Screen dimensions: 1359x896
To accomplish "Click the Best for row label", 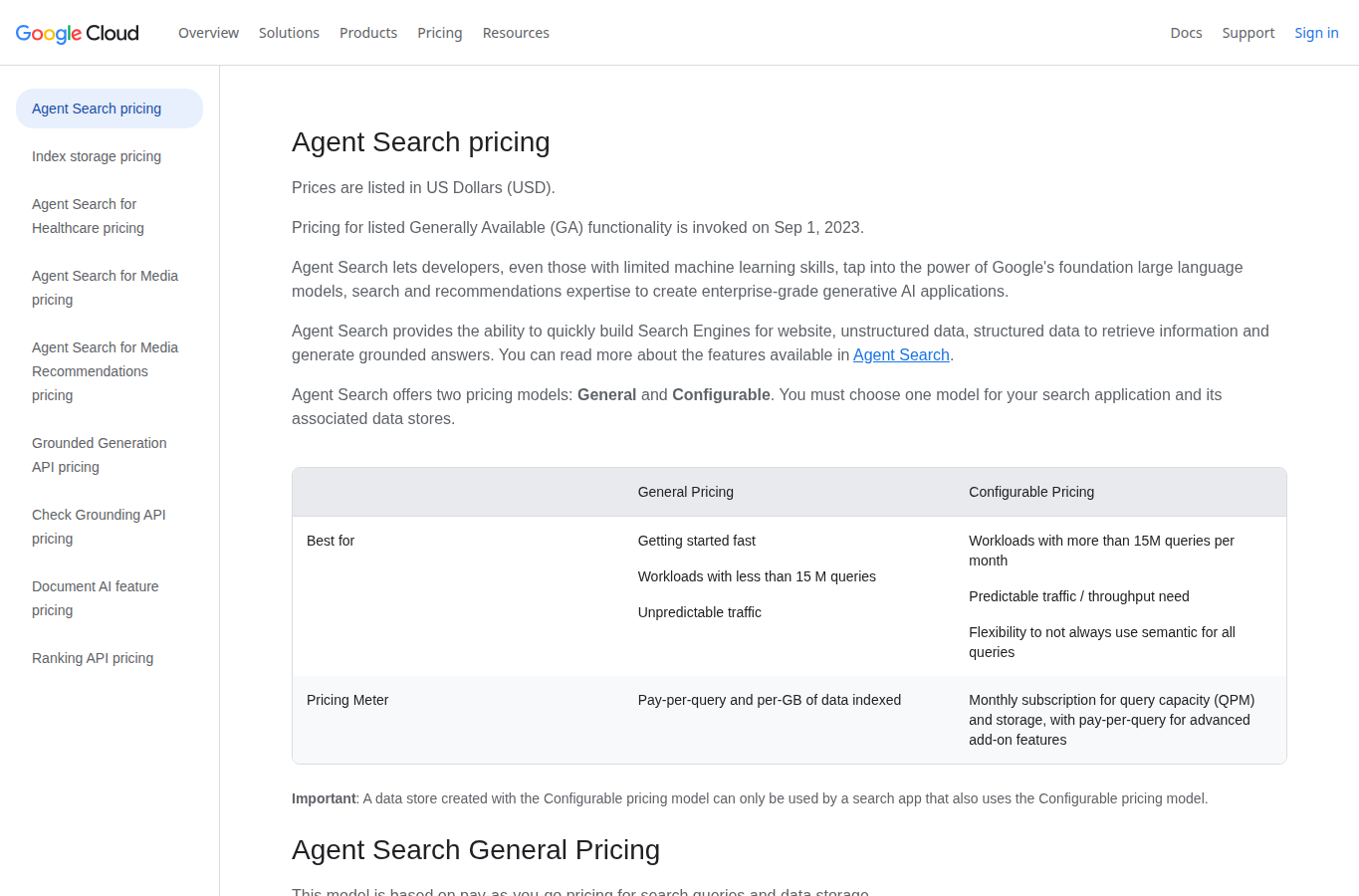I will pyautogui.click(x=331, y=541).
